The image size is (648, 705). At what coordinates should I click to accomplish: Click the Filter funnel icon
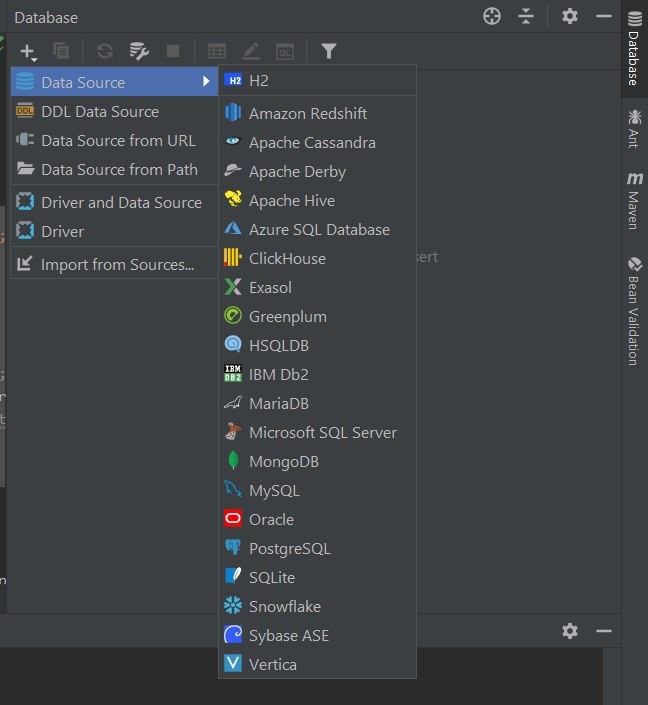(329, 51)
